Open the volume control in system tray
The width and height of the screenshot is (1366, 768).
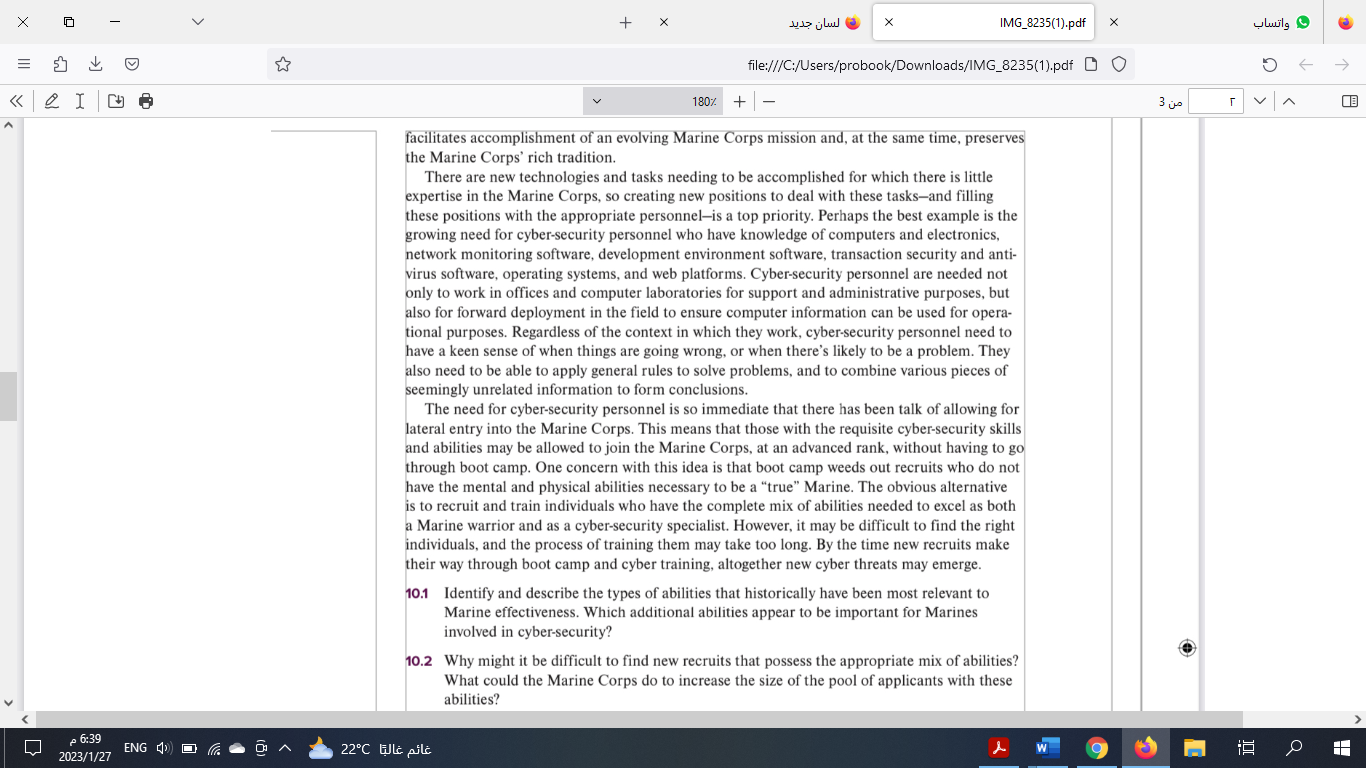(x=165, y=748)
